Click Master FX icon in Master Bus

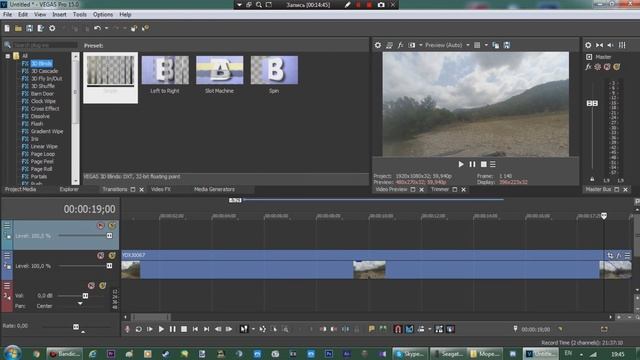588,67
